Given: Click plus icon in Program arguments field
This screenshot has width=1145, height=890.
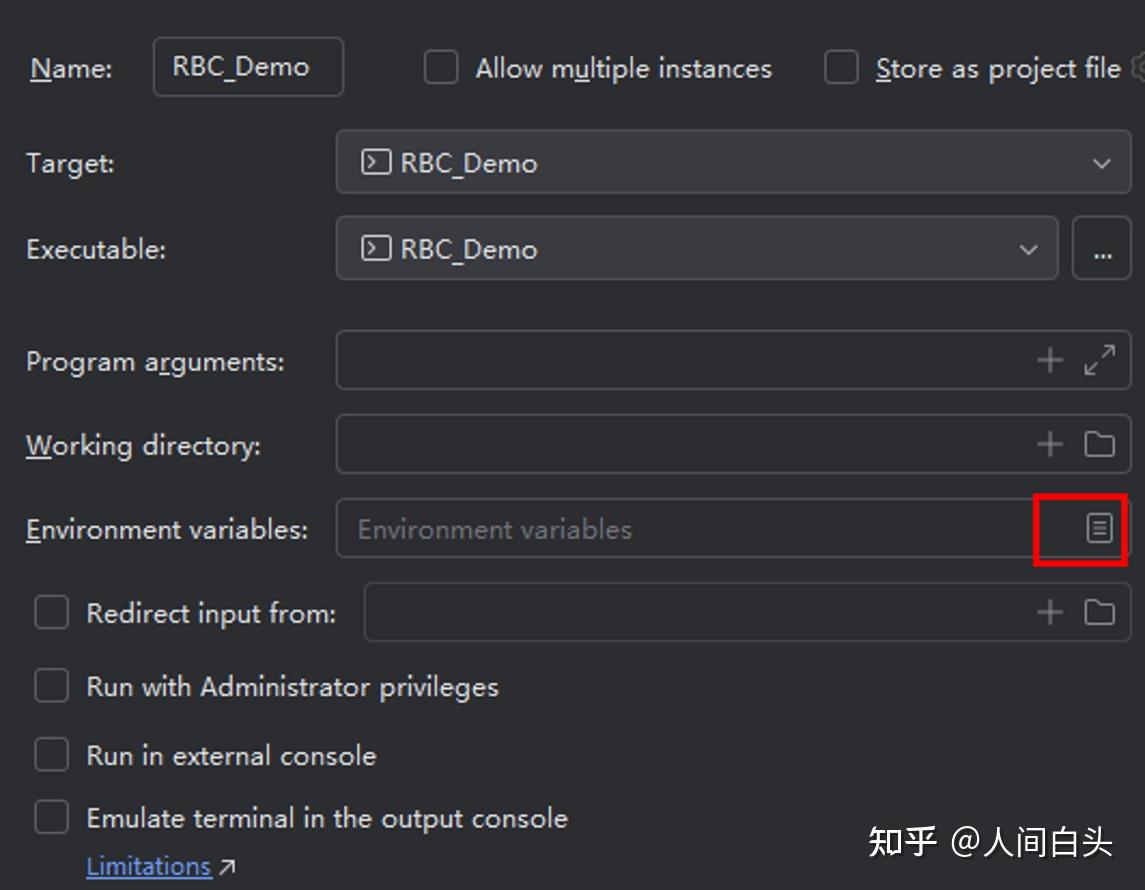Looking at the screenshot, I should tap(1050, 360).
